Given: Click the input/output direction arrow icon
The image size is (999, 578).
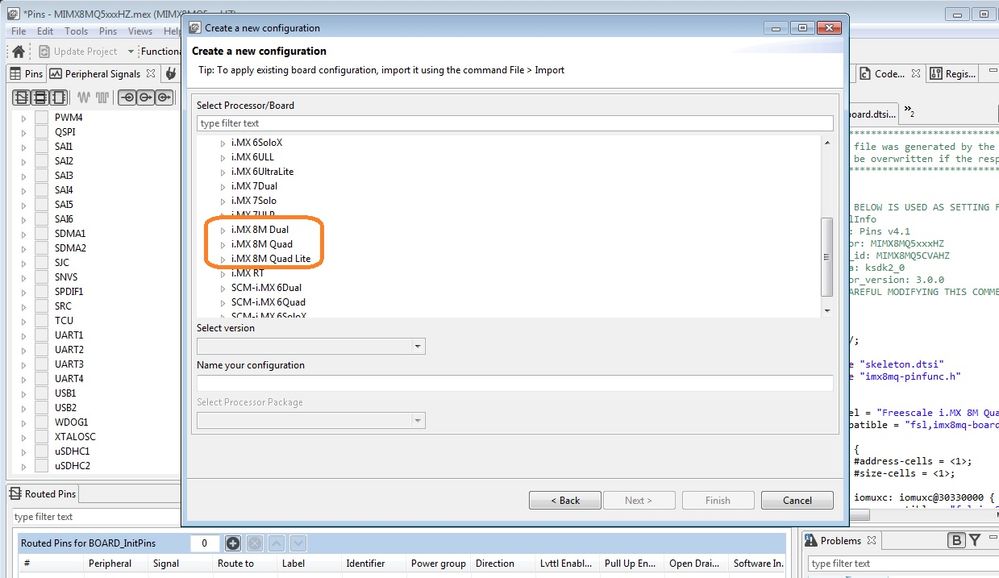Looking at the screenshot, I should (x=164, y=98).
